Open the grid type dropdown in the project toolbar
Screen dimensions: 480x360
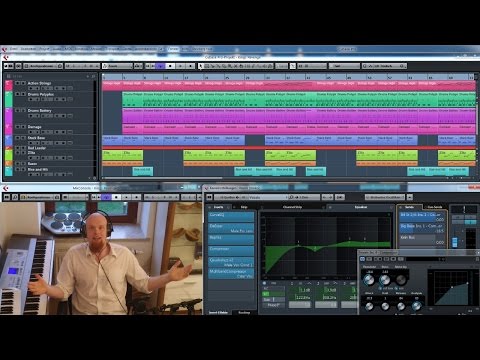344,66
